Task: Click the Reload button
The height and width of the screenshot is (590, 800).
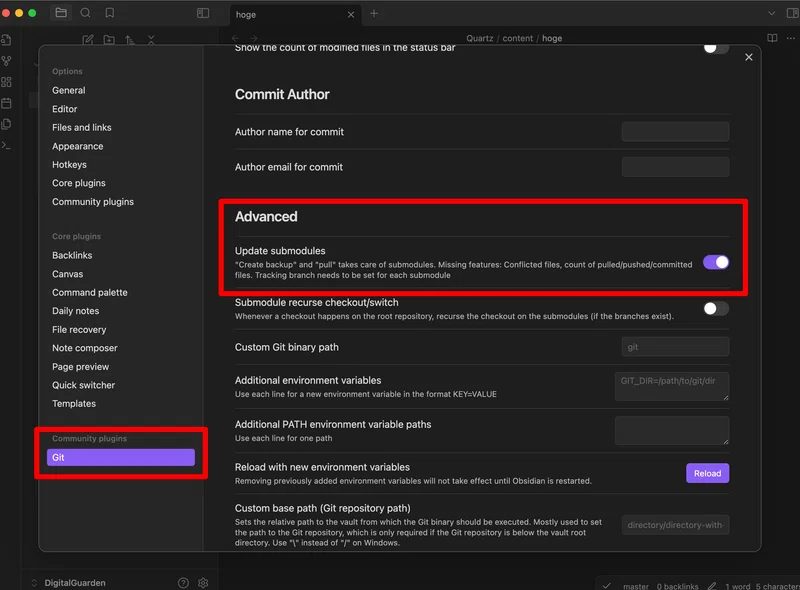Action: pyautogui.click(x=707, y=473)
